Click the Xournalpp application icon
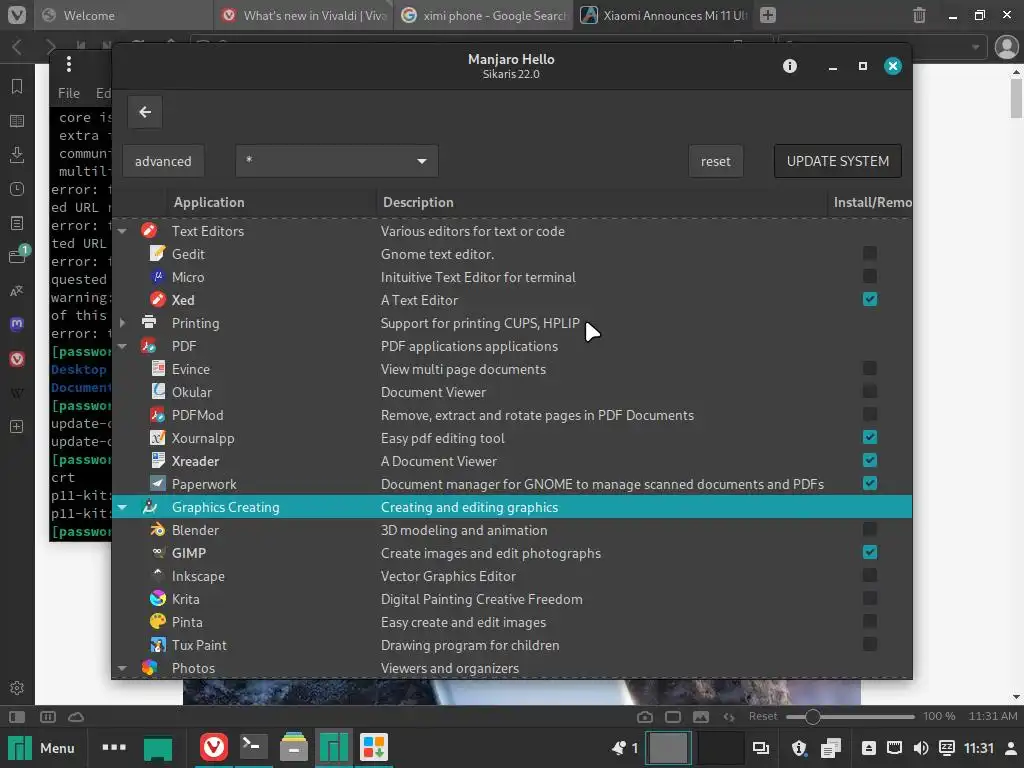 (157, 438)
